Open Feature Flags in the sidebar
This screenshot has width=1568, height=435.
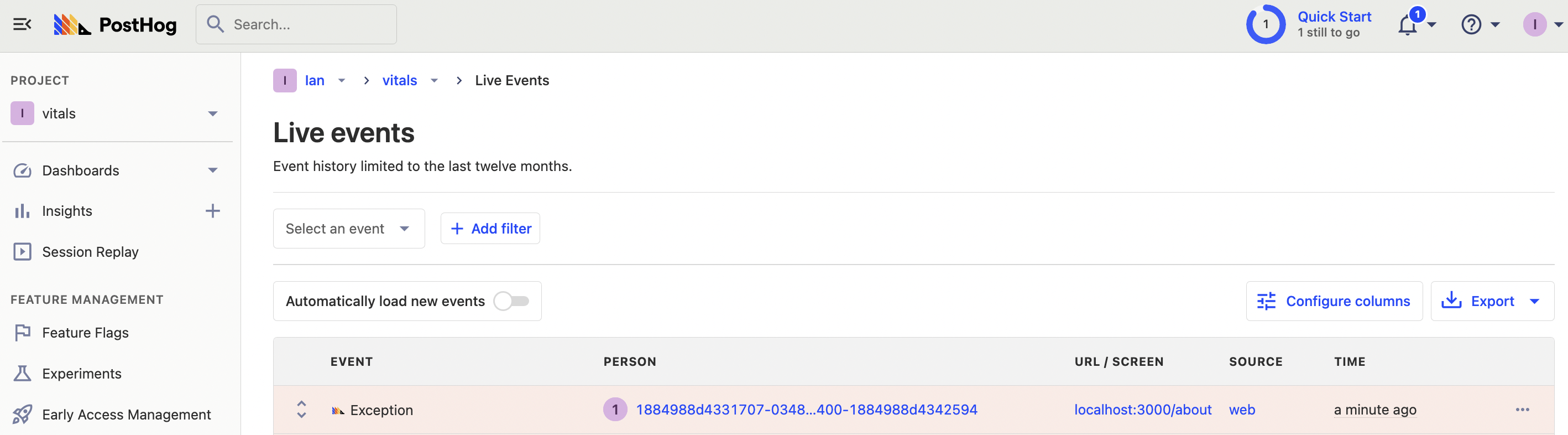pyautogui.click(x=85, y=333)
